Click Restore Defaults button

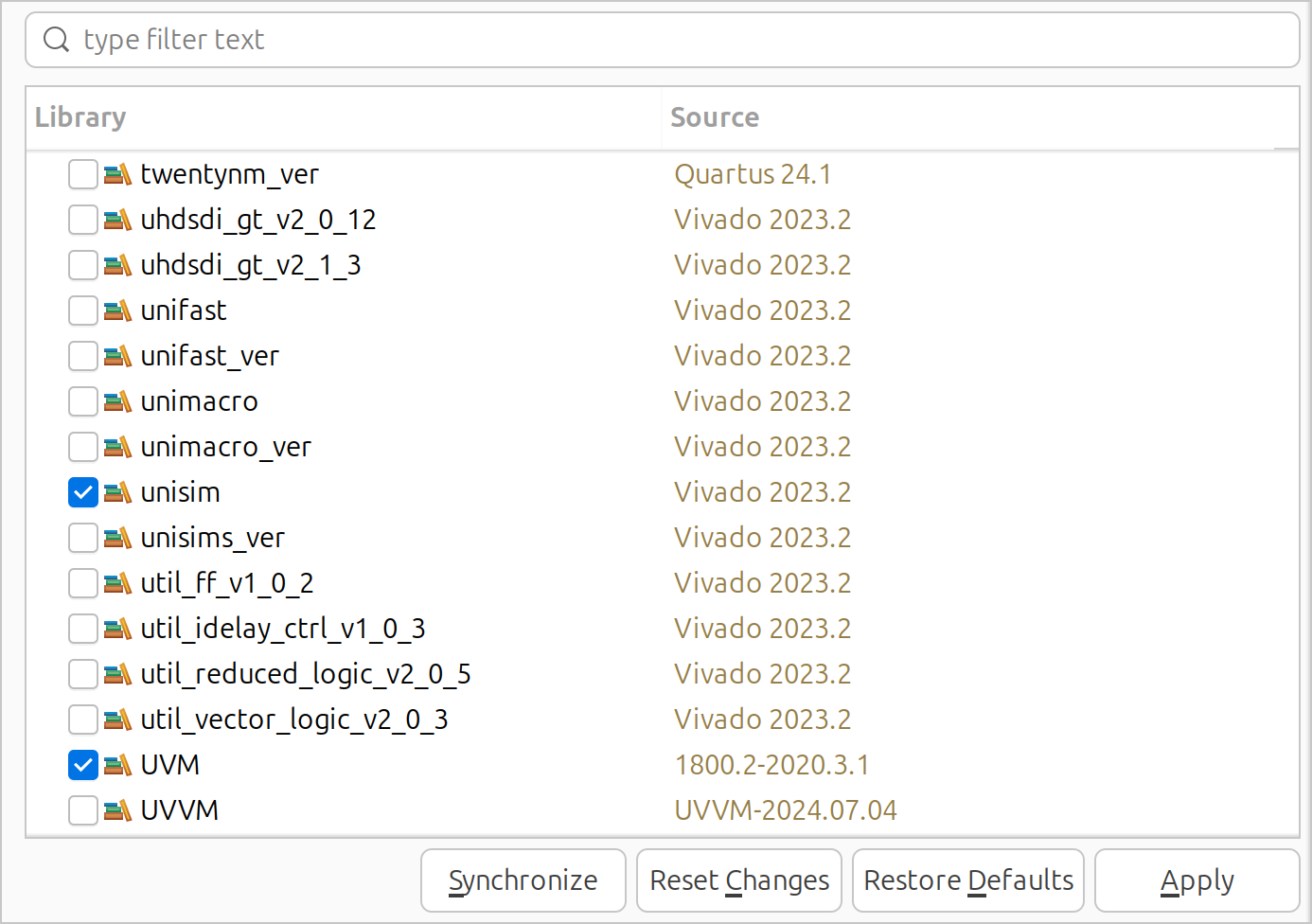[x=968, y=880]
